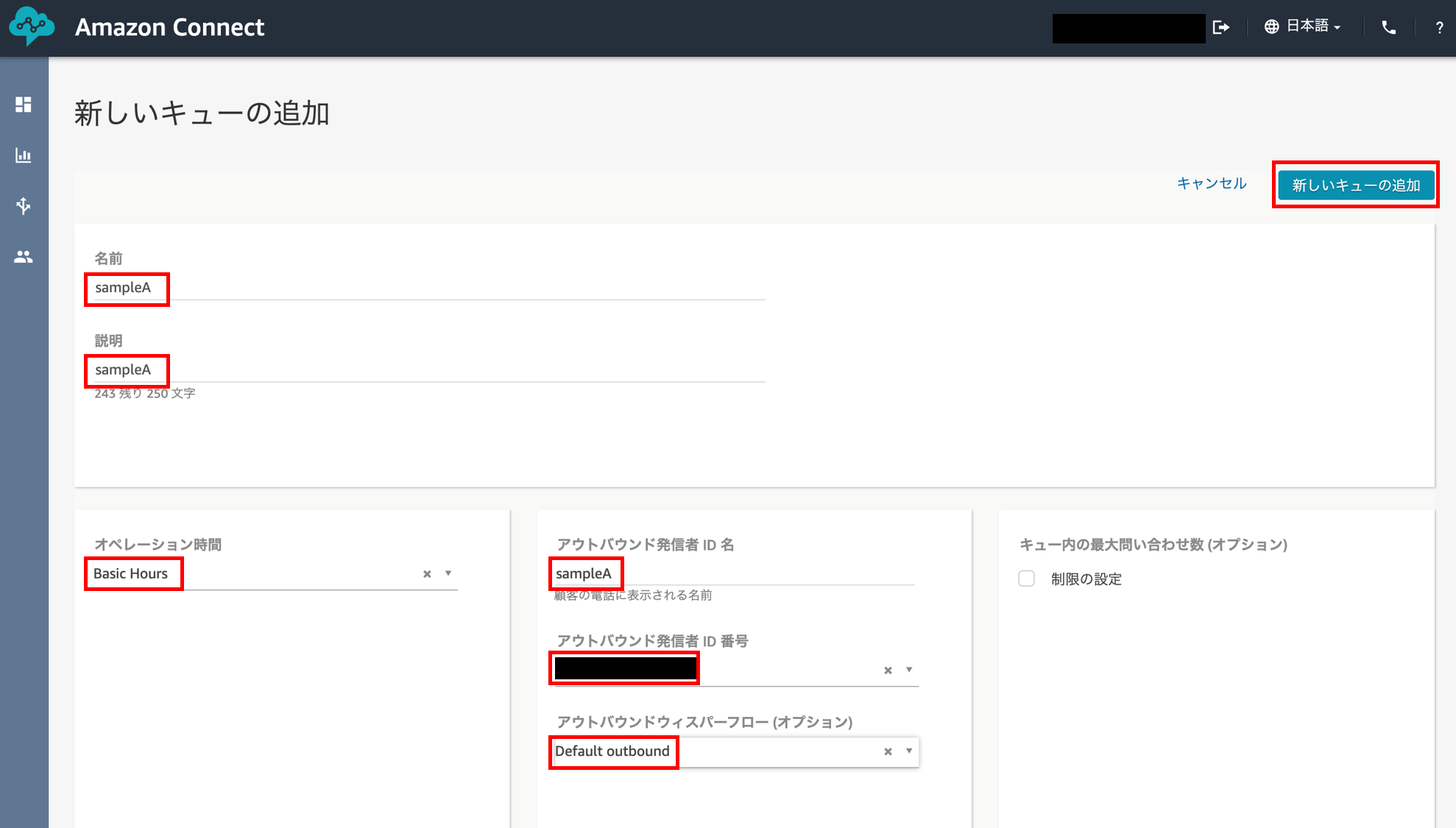Focus the 説明 input field

430,370
